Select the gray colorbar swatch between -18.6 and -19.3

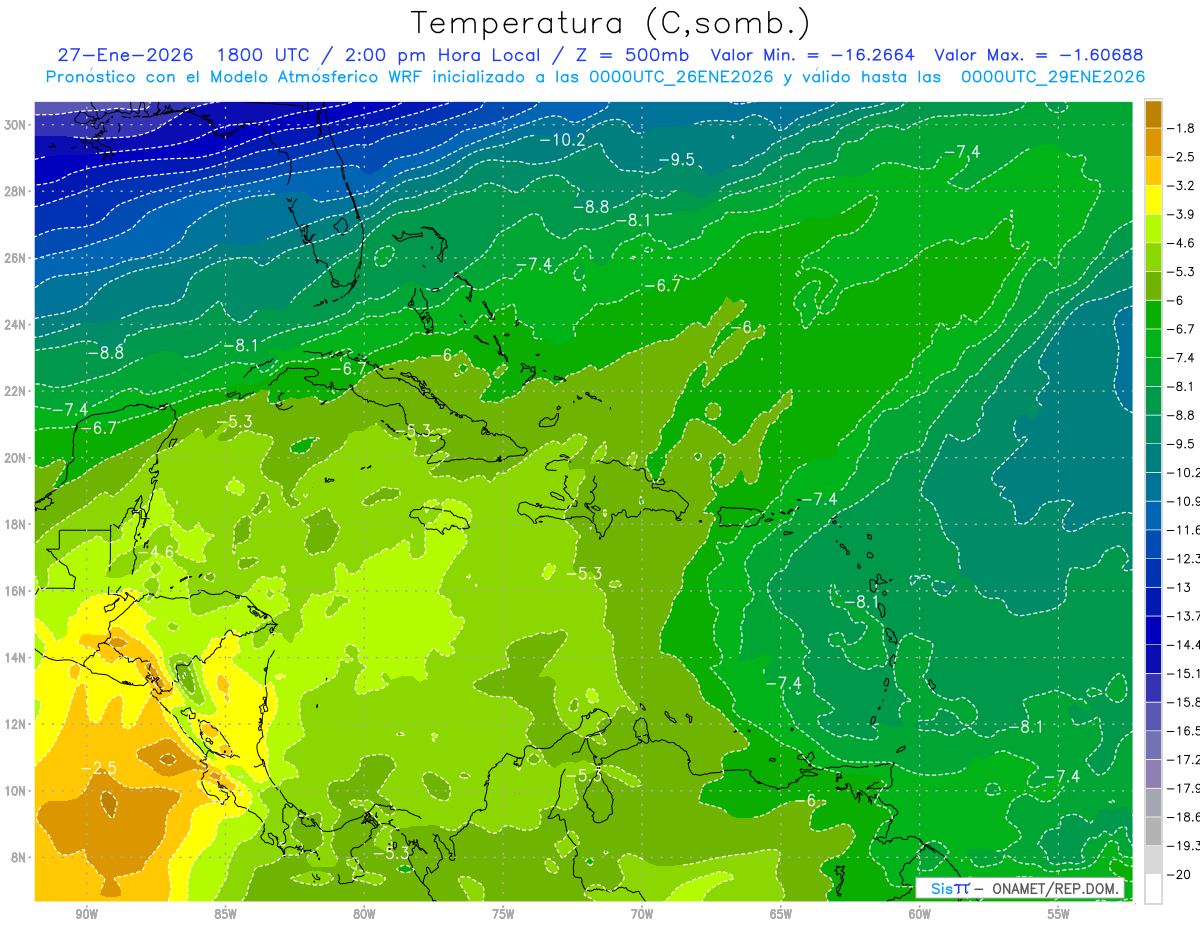point(1153,832)
